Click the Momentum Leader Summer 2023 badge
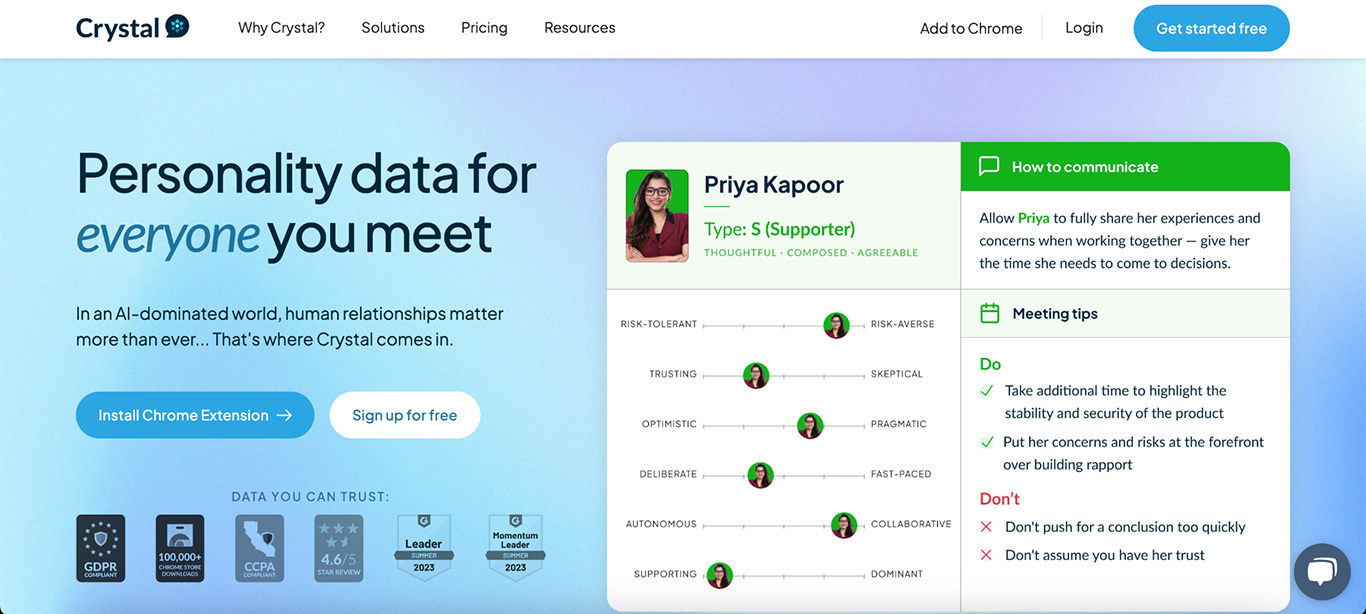The image size is (1366, 614). coord(515,548)
